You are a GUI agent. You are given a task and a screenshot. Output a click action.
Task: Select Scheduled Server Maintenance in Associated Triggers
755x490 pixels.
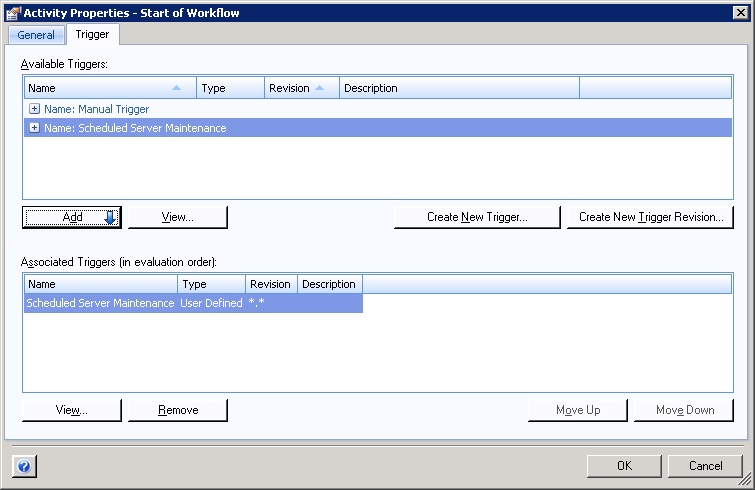pyautogui.click(x=100, y=303)
